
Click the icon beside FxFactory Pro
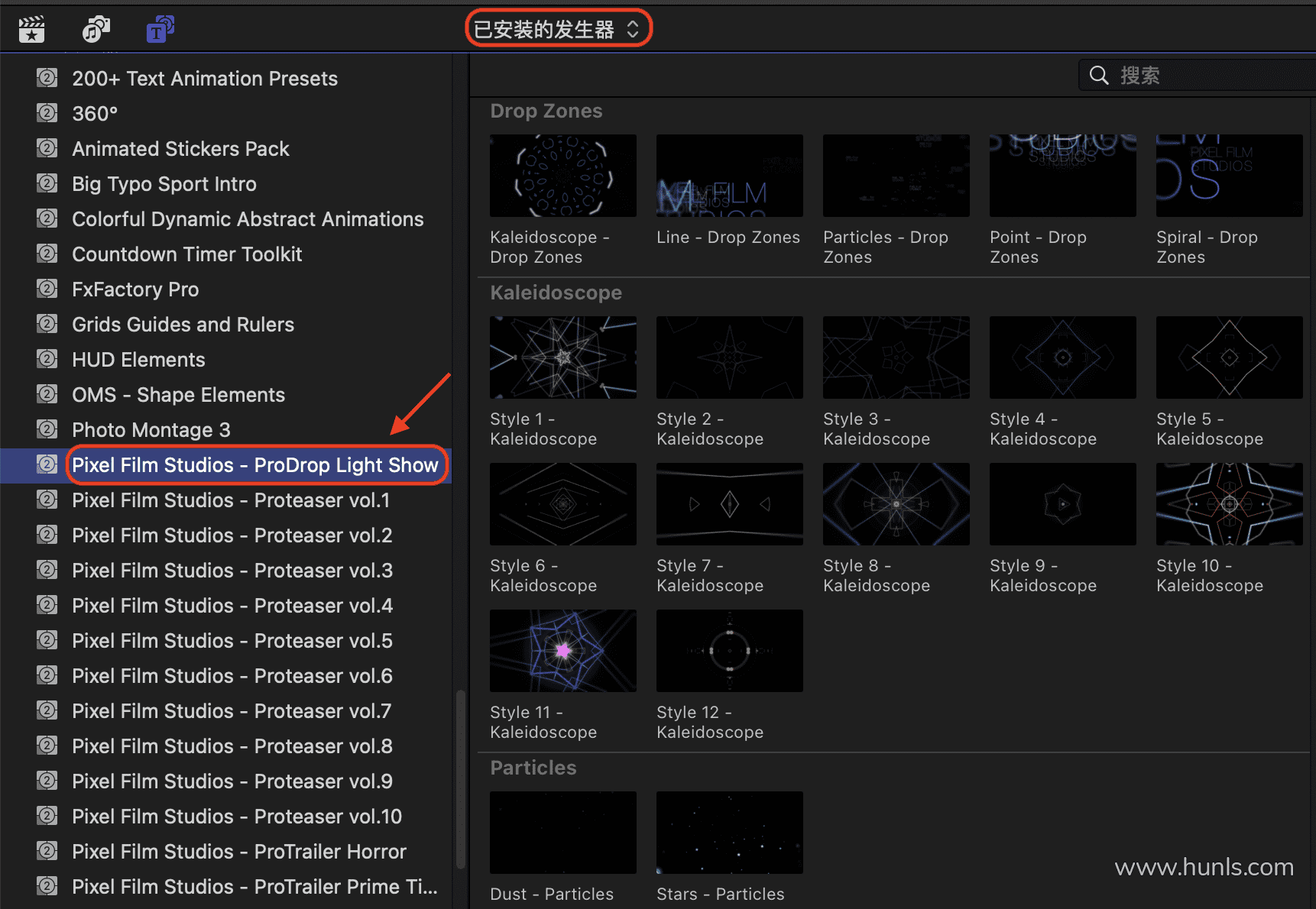point(47,289)
